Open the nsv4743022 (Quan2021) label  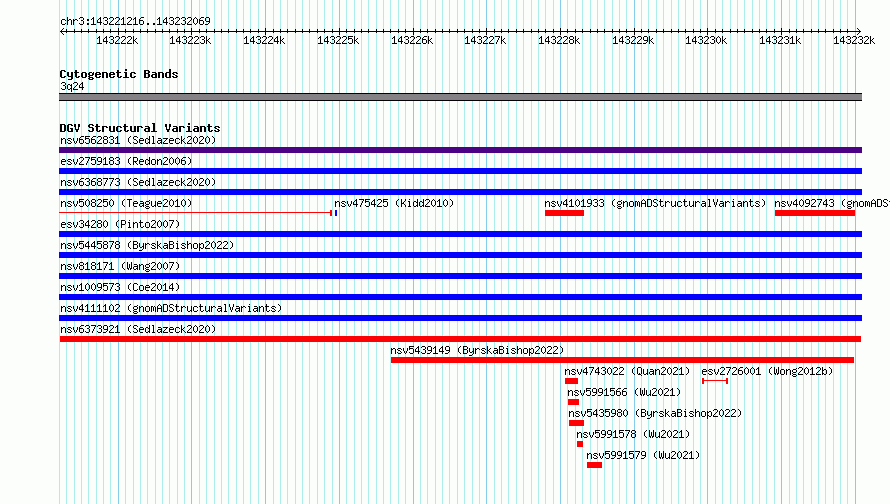point(627,371)
